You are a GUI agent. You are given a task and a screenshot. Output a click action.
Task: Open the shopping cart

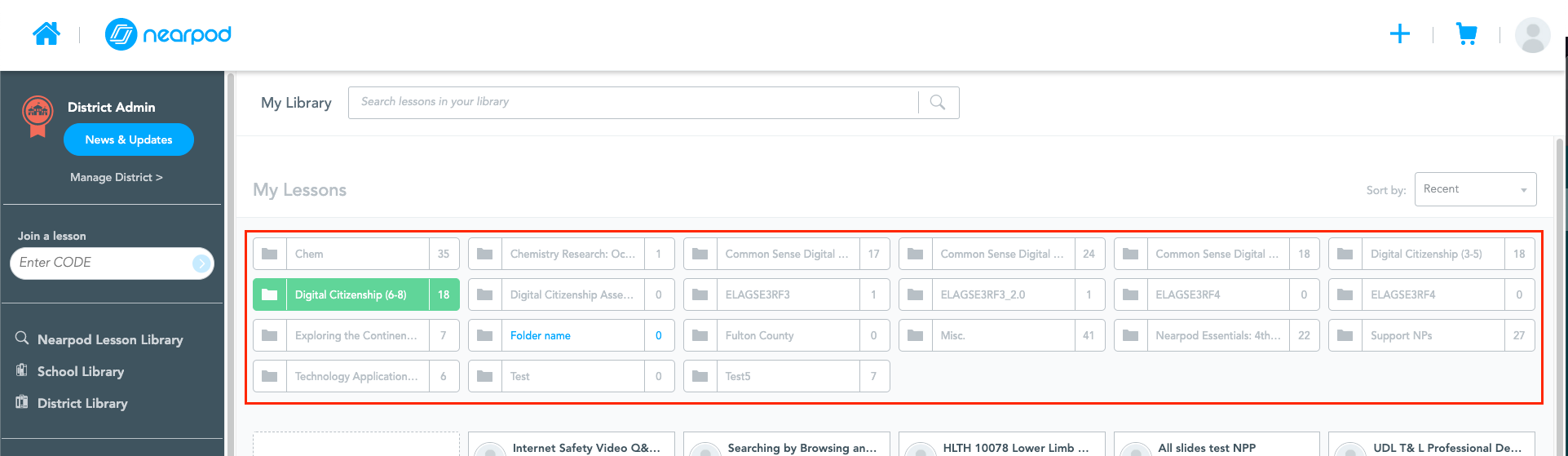(1466, 34)
